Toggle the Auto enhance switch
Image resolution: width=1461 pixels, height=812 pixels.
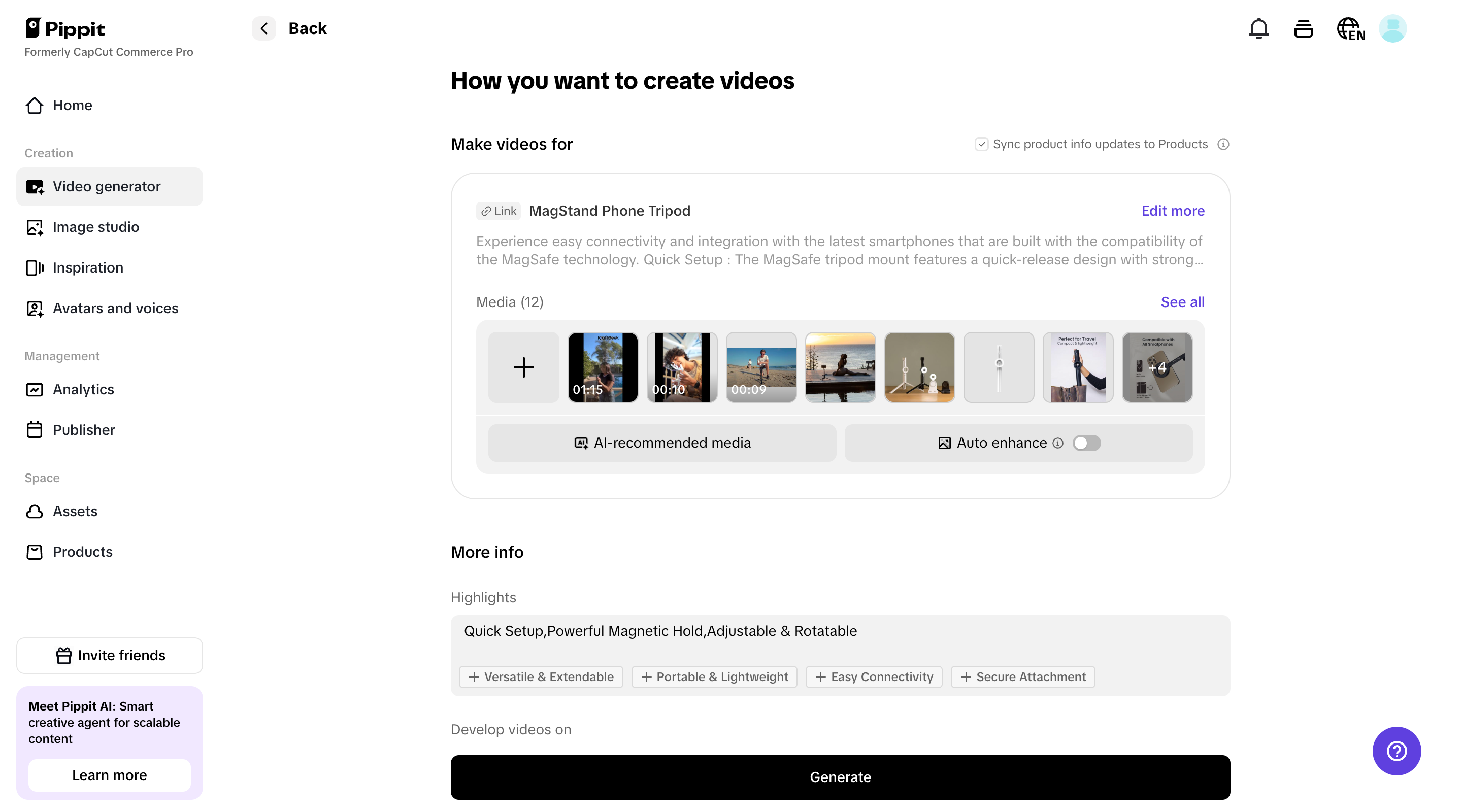[1087, 443]
